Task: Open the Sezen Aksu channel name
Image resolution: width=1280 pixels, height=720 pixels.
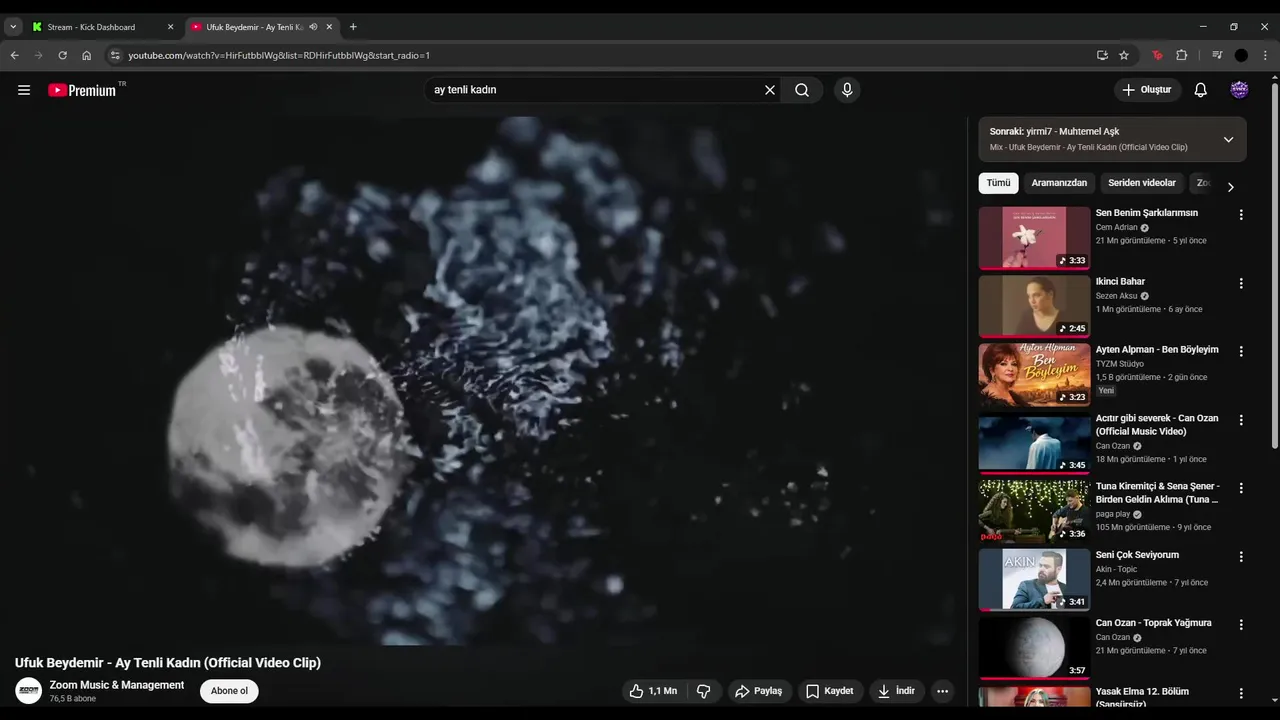Action: (x=1117, y=296)
